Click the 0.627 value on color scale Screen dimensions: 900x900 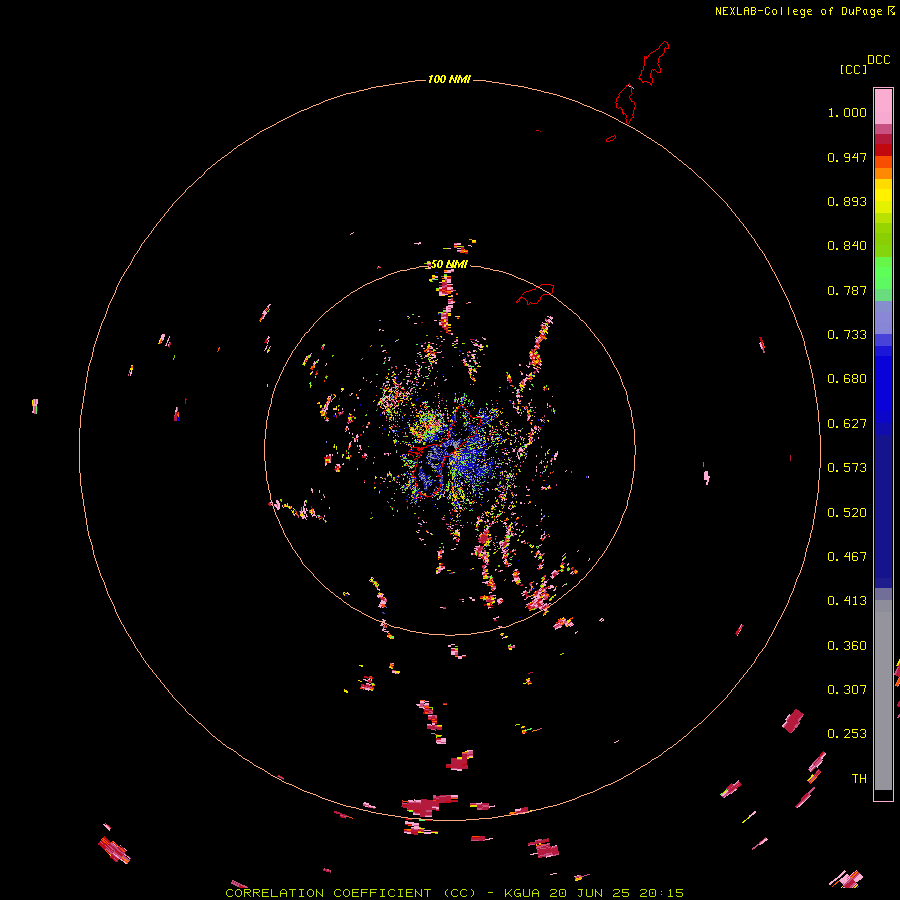click(847, 424)
